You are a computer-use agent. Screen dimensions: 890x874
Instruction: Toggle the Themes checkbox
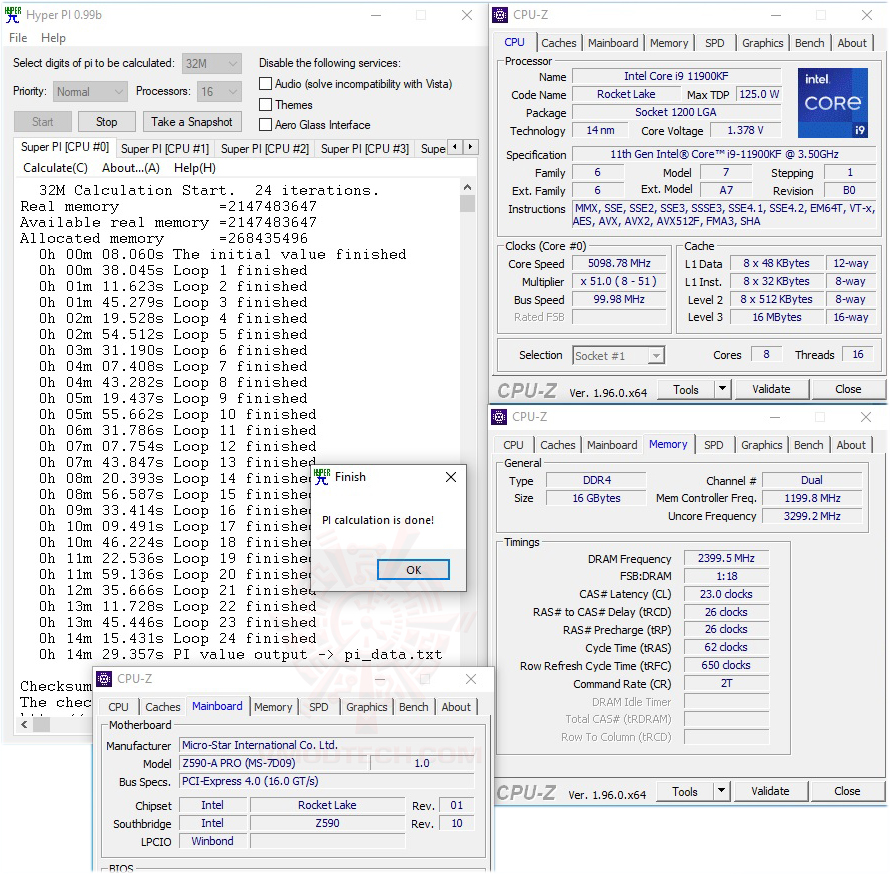(265, 105)
